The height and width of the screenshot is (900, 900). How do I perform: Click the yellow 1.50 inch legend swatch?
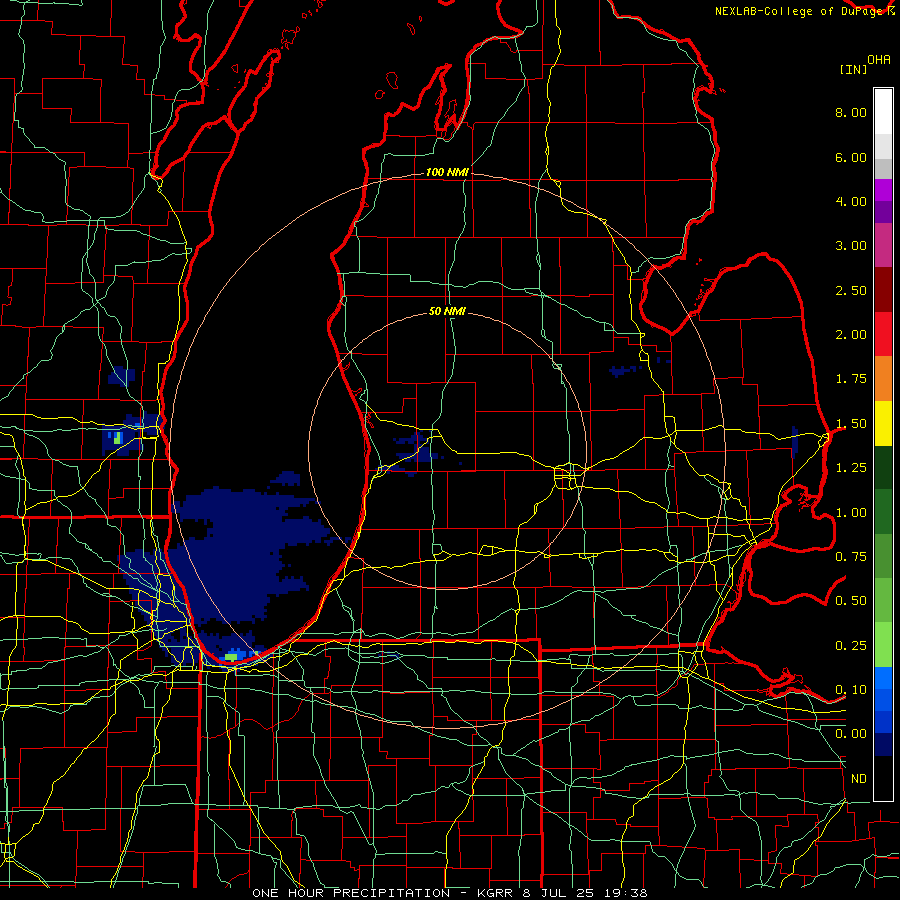pos(883,423)
